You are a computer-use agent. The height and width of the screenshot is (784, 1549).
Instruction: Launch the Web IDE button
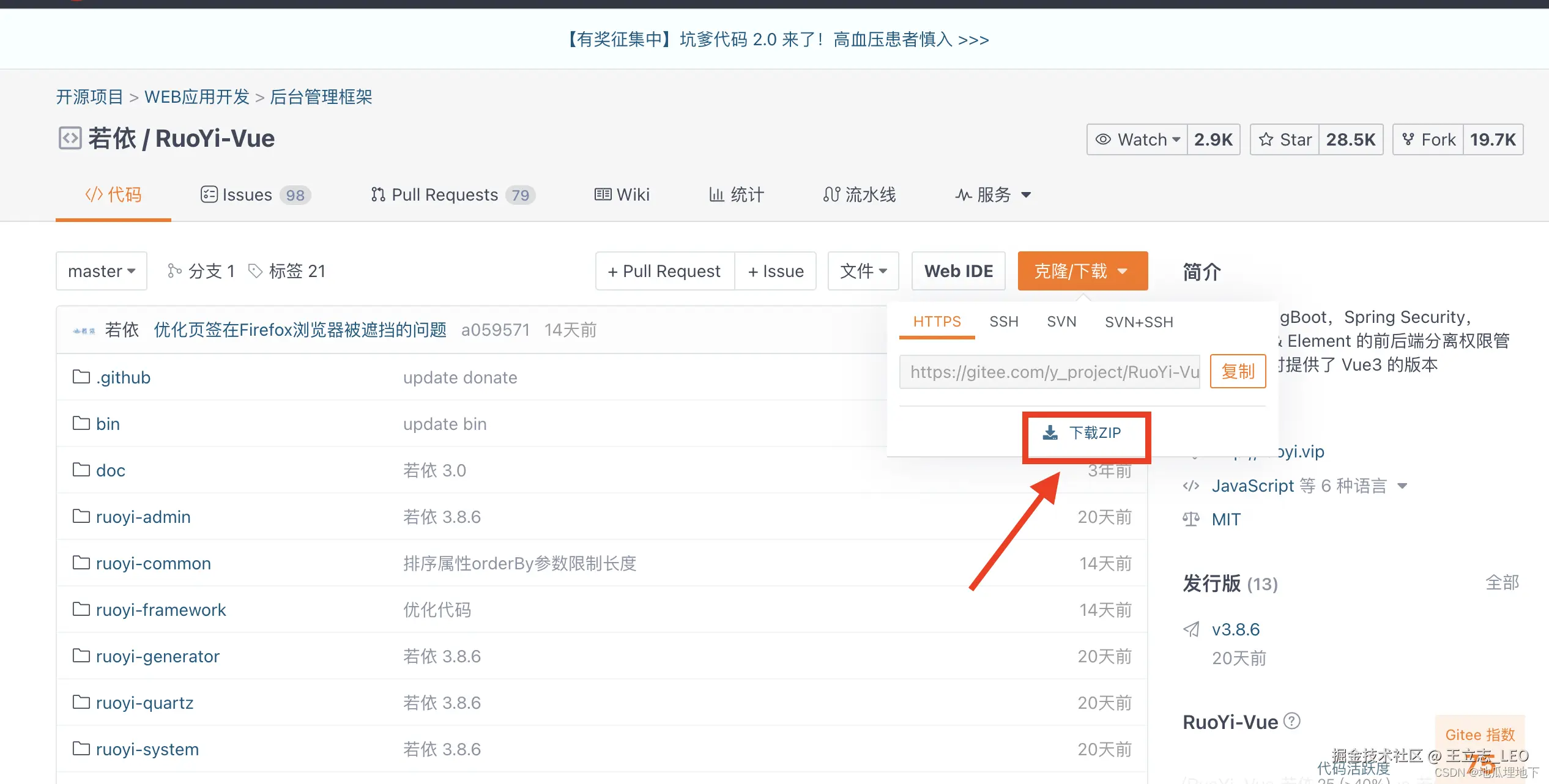coord(958,271)
